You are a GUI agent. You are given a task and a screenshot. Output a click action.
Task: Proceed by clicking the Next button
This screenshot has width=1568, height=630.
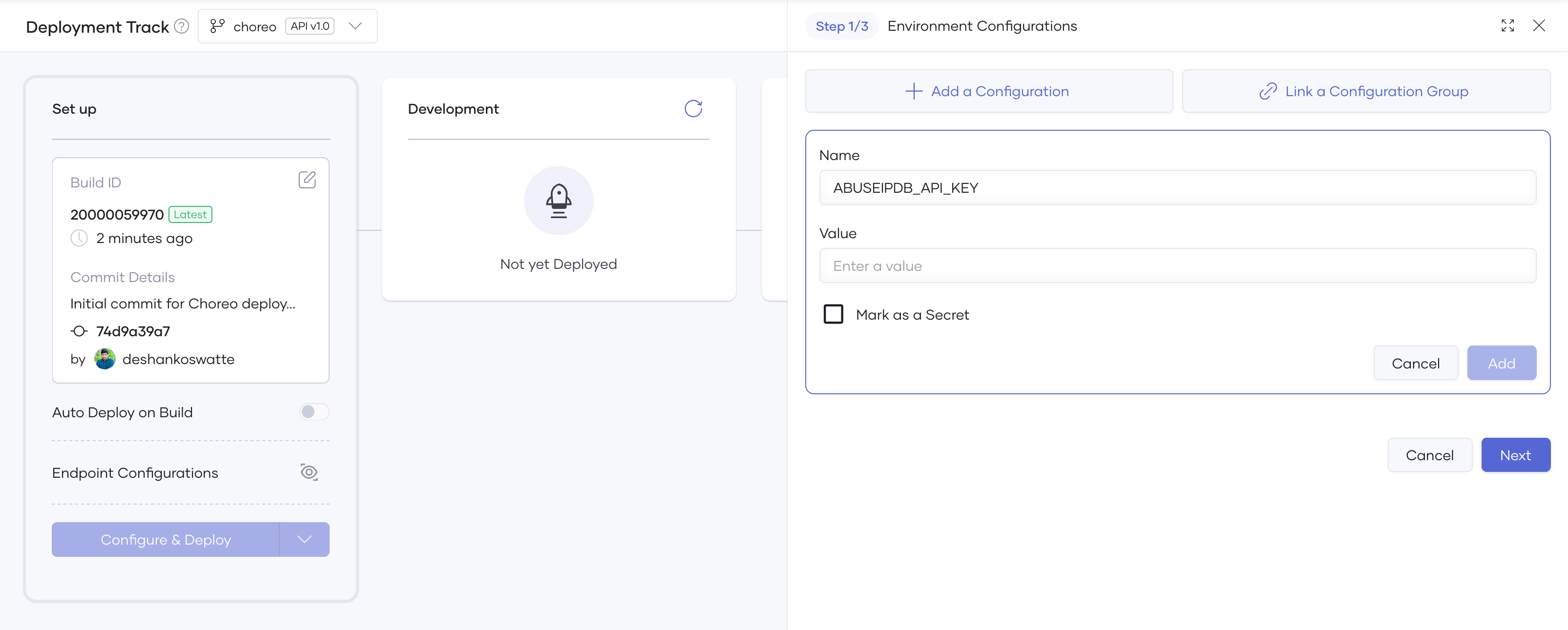[1516, 454]
